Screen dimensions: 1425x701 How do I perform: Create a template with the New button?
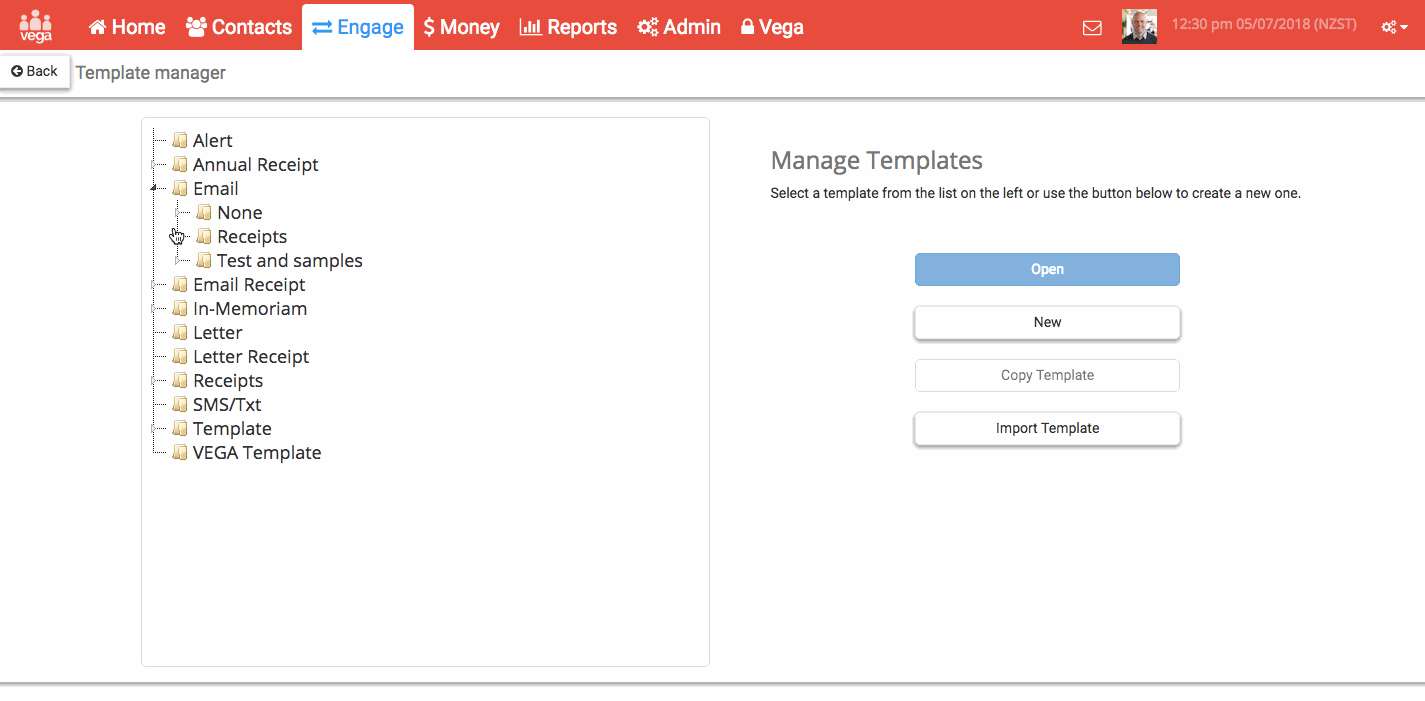(x=1047, y=322)
